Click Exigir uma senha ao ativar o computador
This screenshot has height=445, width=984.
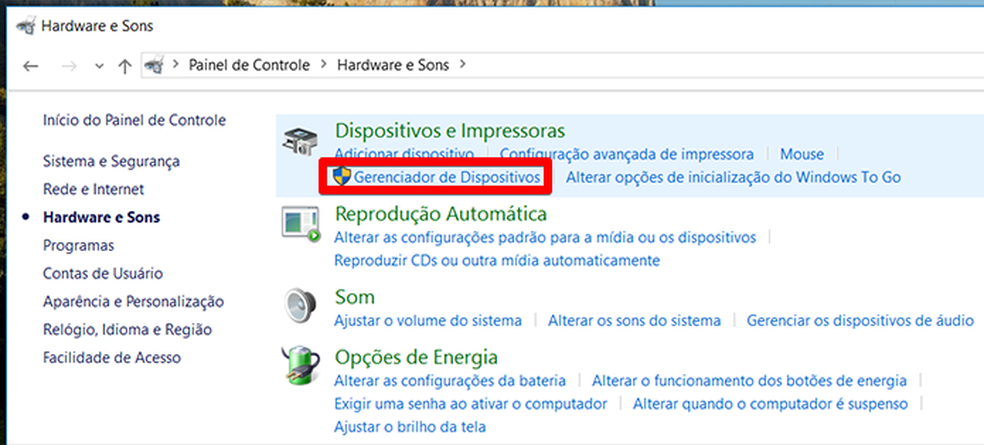point(471,404)
